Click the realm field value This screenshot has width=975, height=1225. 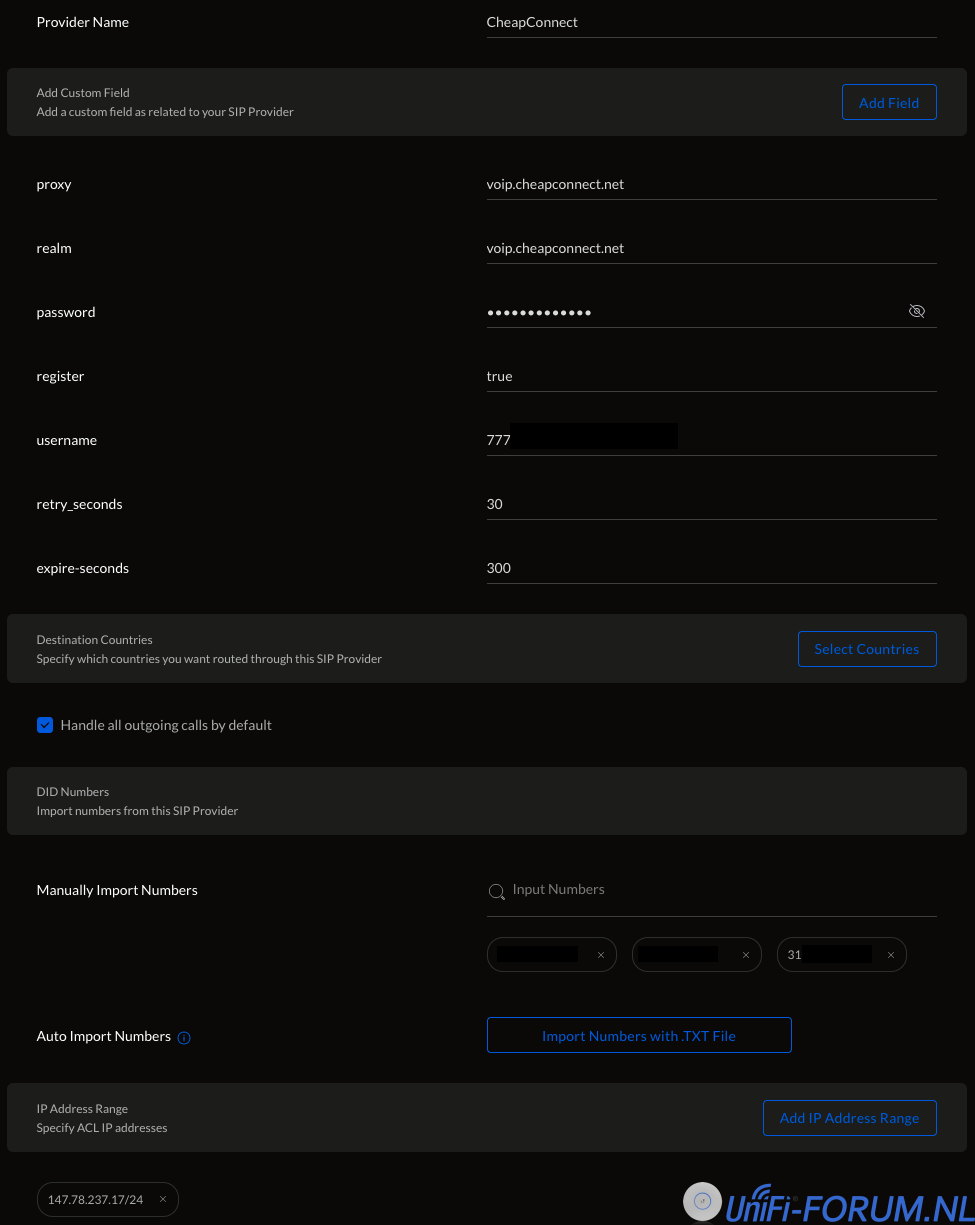coord(710,248)
